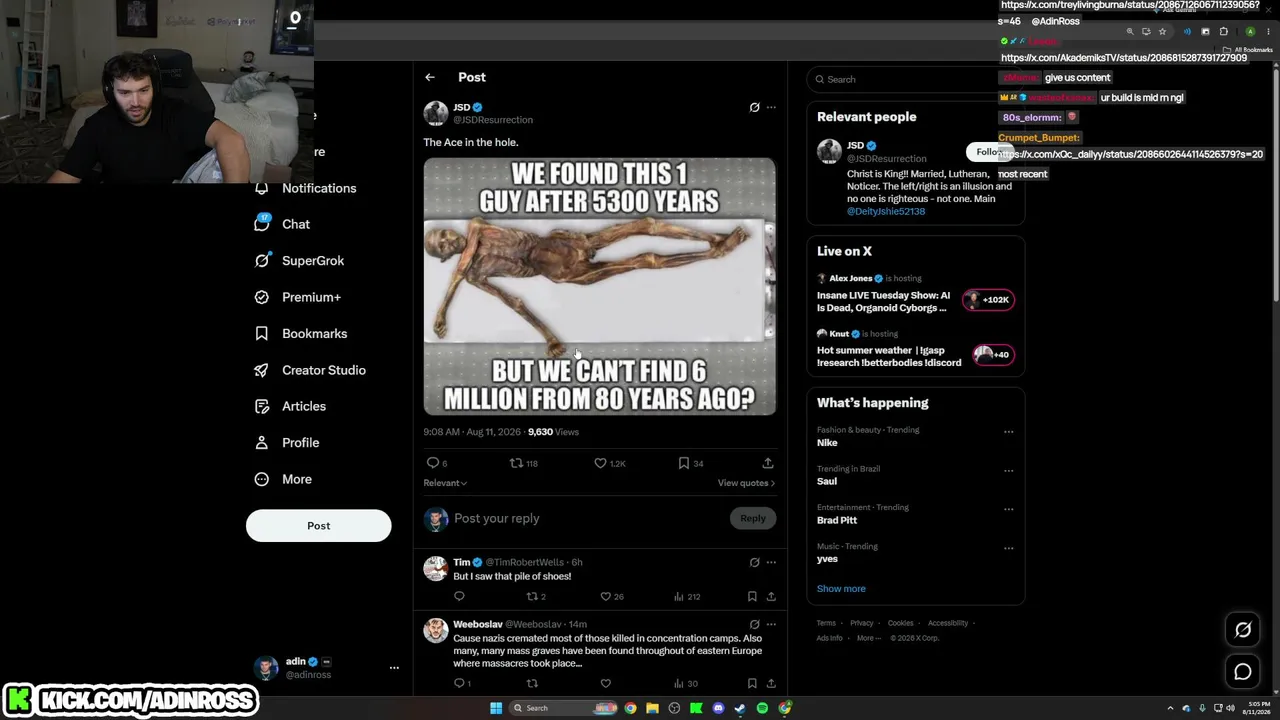
Task: Click Grok icon on Tim's reply
Action: (x=754, y=562)
